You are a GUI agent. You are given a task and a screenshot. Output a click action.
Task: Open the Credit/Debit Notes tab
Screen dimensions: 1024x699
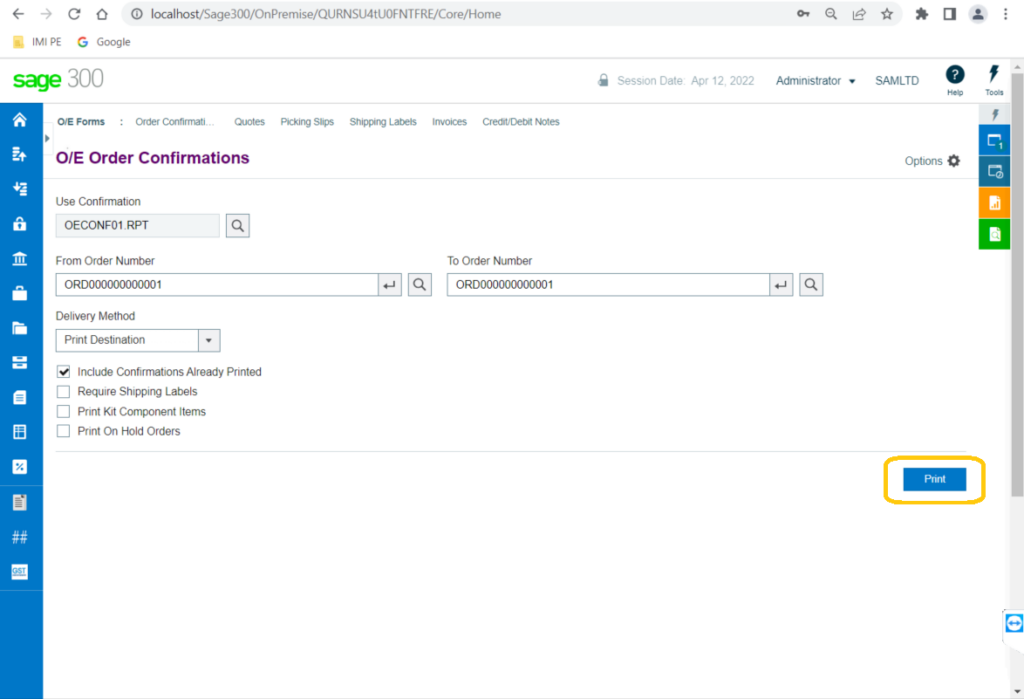[521, 122]
